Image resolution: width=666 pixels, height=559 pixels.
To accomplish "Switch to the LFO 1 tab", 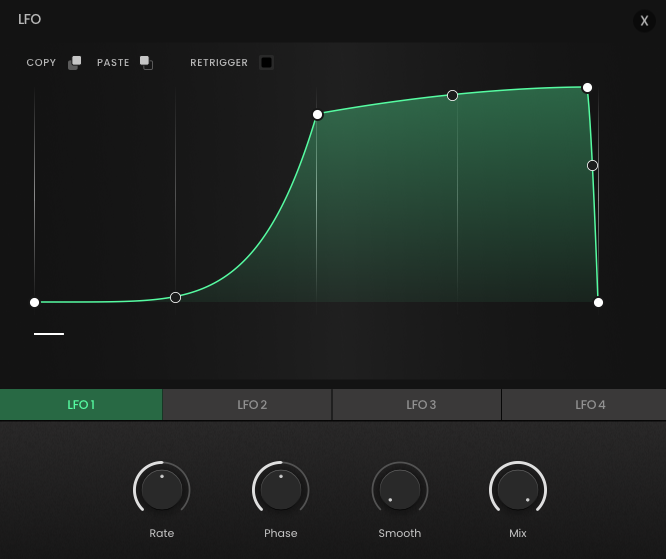I will [81, 405].
